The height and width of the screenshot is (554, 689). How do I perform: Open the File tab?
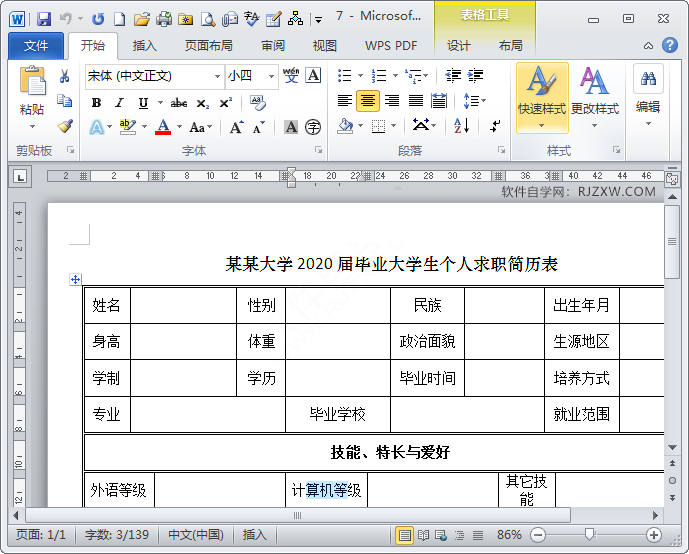[36, 45]
